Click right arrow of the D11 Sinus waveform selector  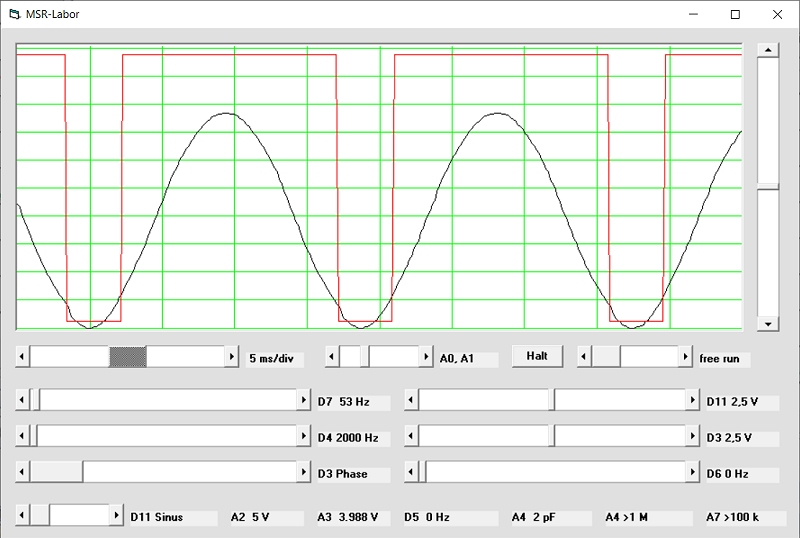[115, 515]
